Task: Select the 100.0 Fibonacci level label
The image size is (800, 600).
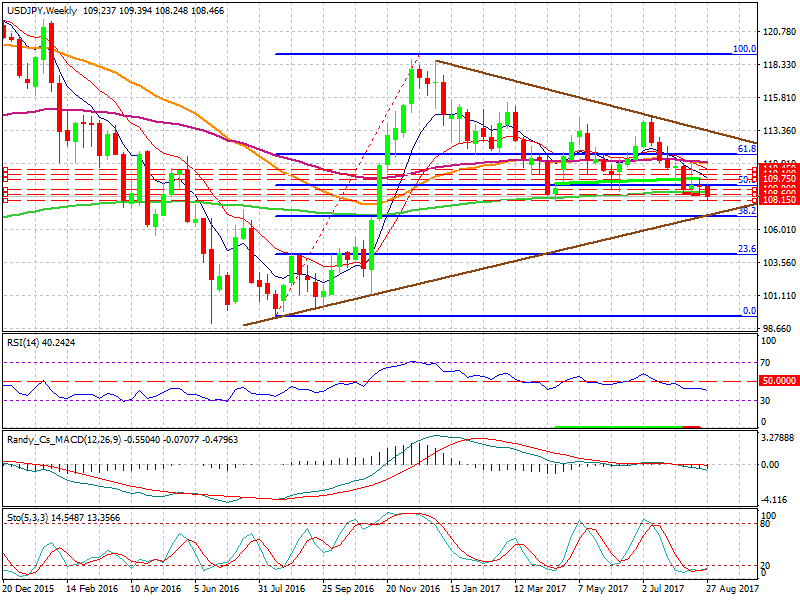Action: pyautogui.click(x=743, y=48)
